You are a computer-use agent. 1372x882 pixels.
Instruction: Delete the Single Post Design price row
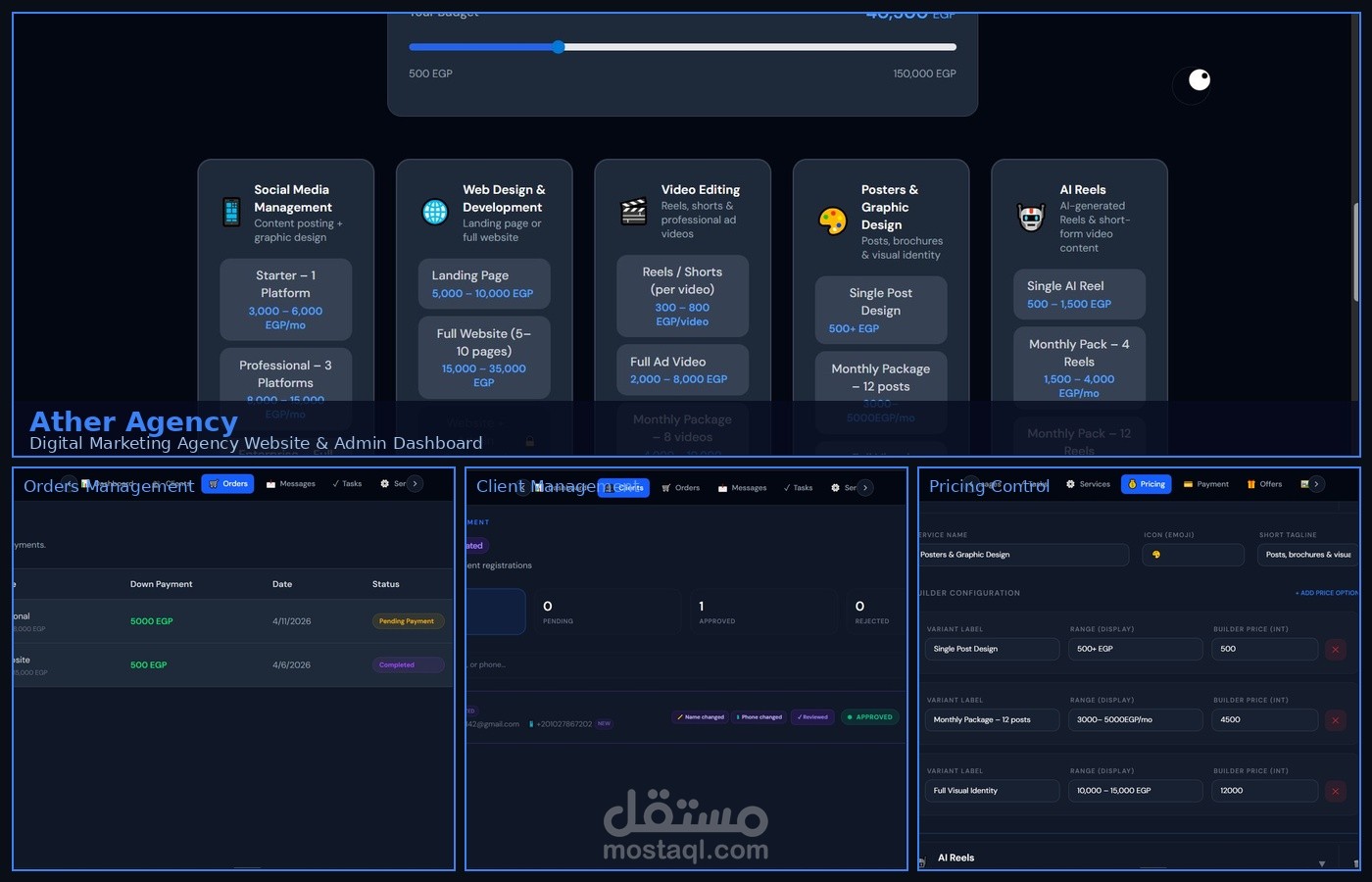[1335, 649]
